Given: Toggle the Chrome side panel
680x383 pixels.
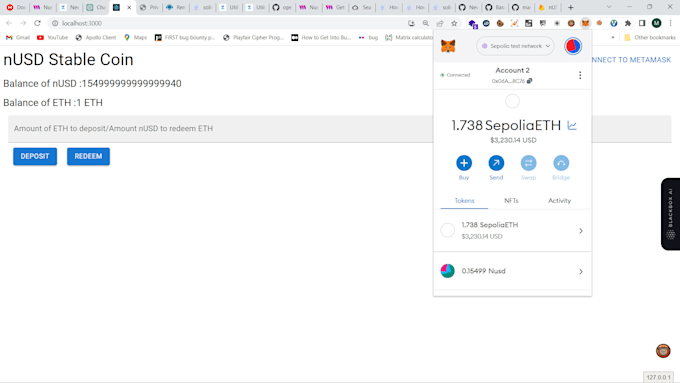Looking at the screenshot, I should click(642, 23).
